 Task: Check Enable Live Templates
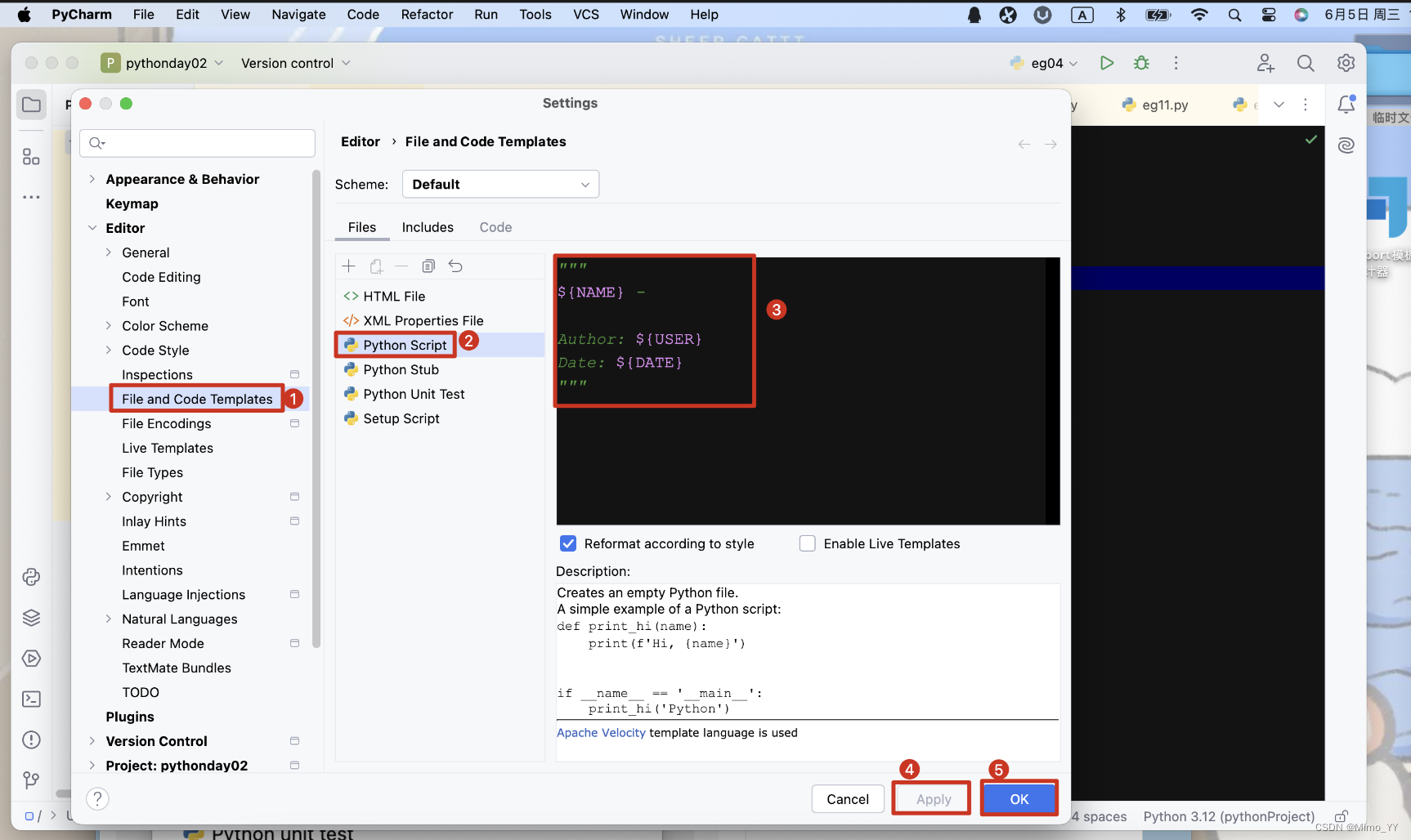click(x=808, y=543)
